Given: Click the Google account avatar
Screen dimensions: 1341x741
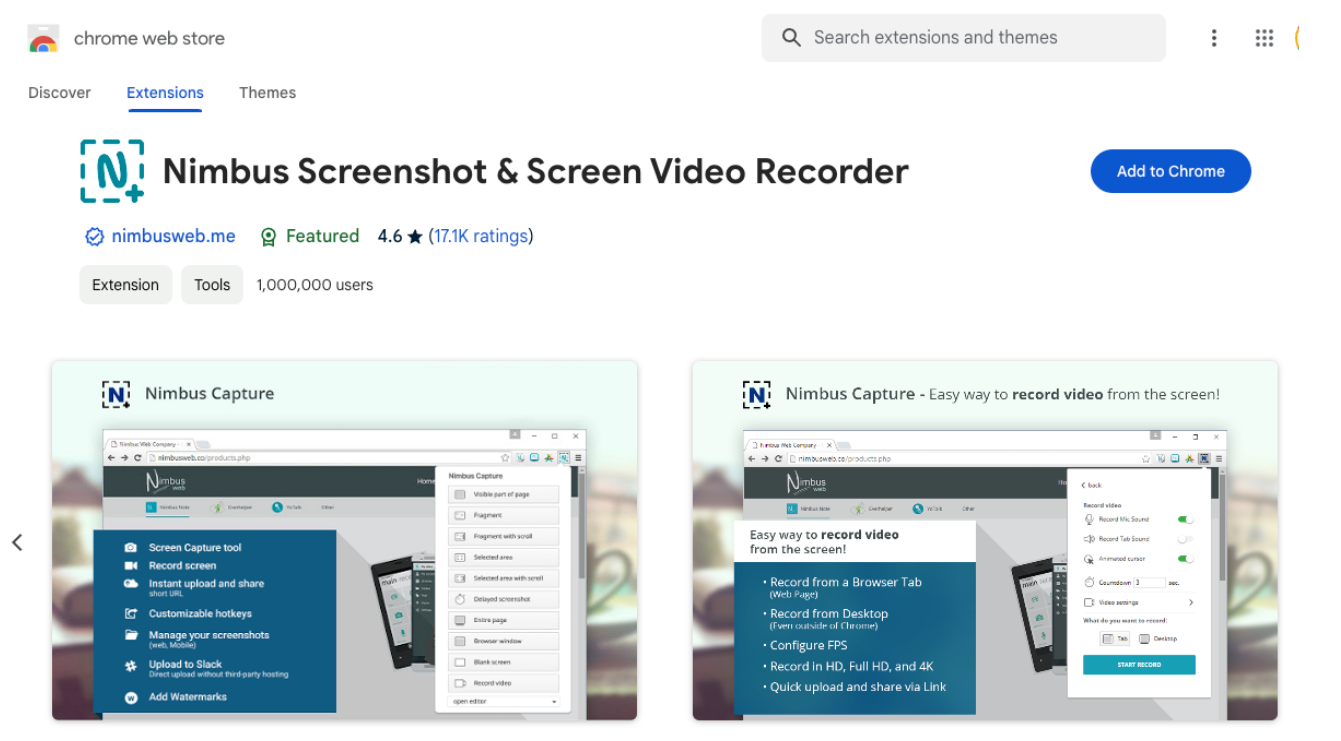Looking at the screenshot, I should point(1301,38).
